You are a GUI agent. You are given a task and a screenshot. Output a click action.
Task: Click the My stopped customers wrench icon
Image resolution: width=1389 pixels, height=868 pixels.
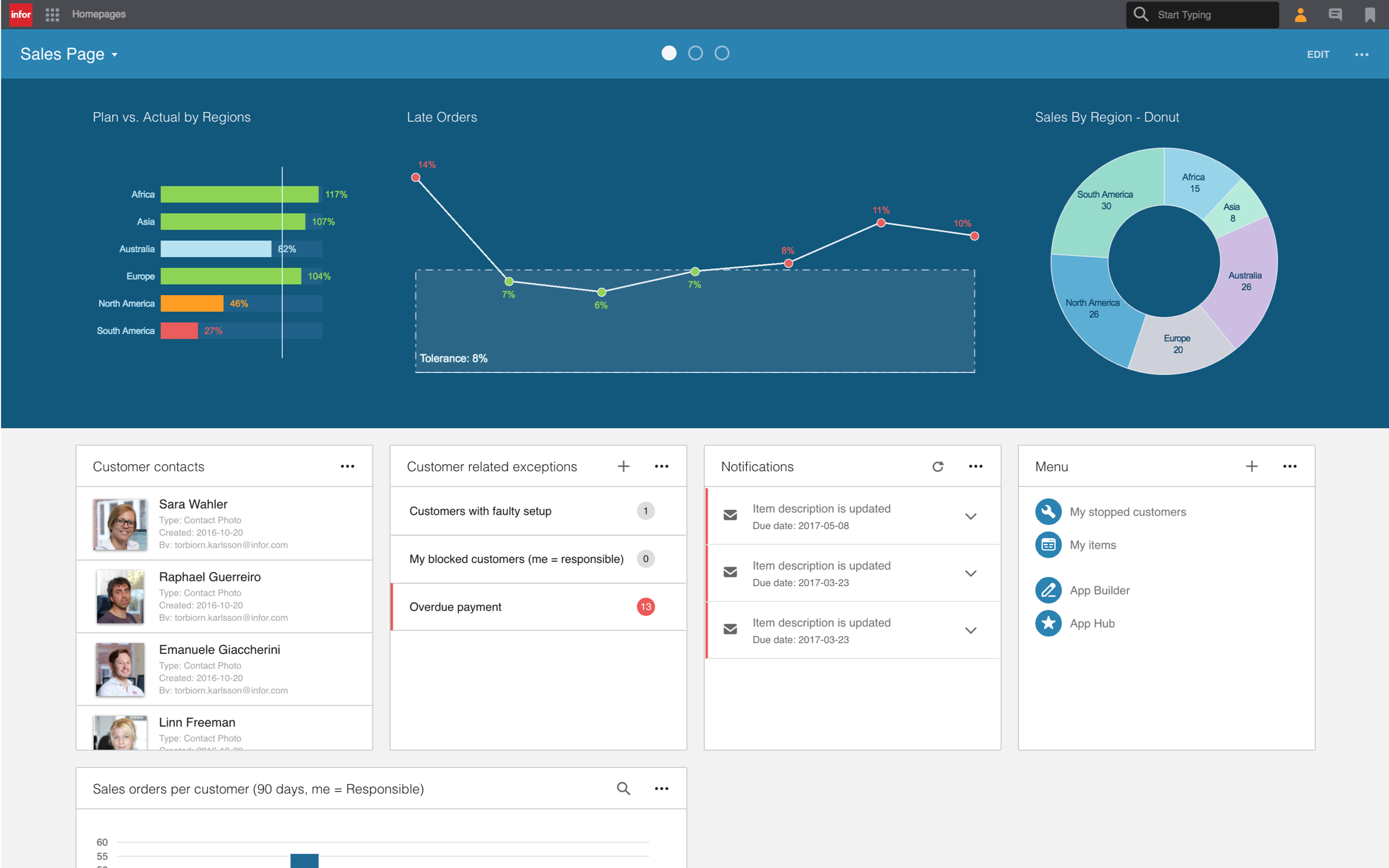[1049, 511]
